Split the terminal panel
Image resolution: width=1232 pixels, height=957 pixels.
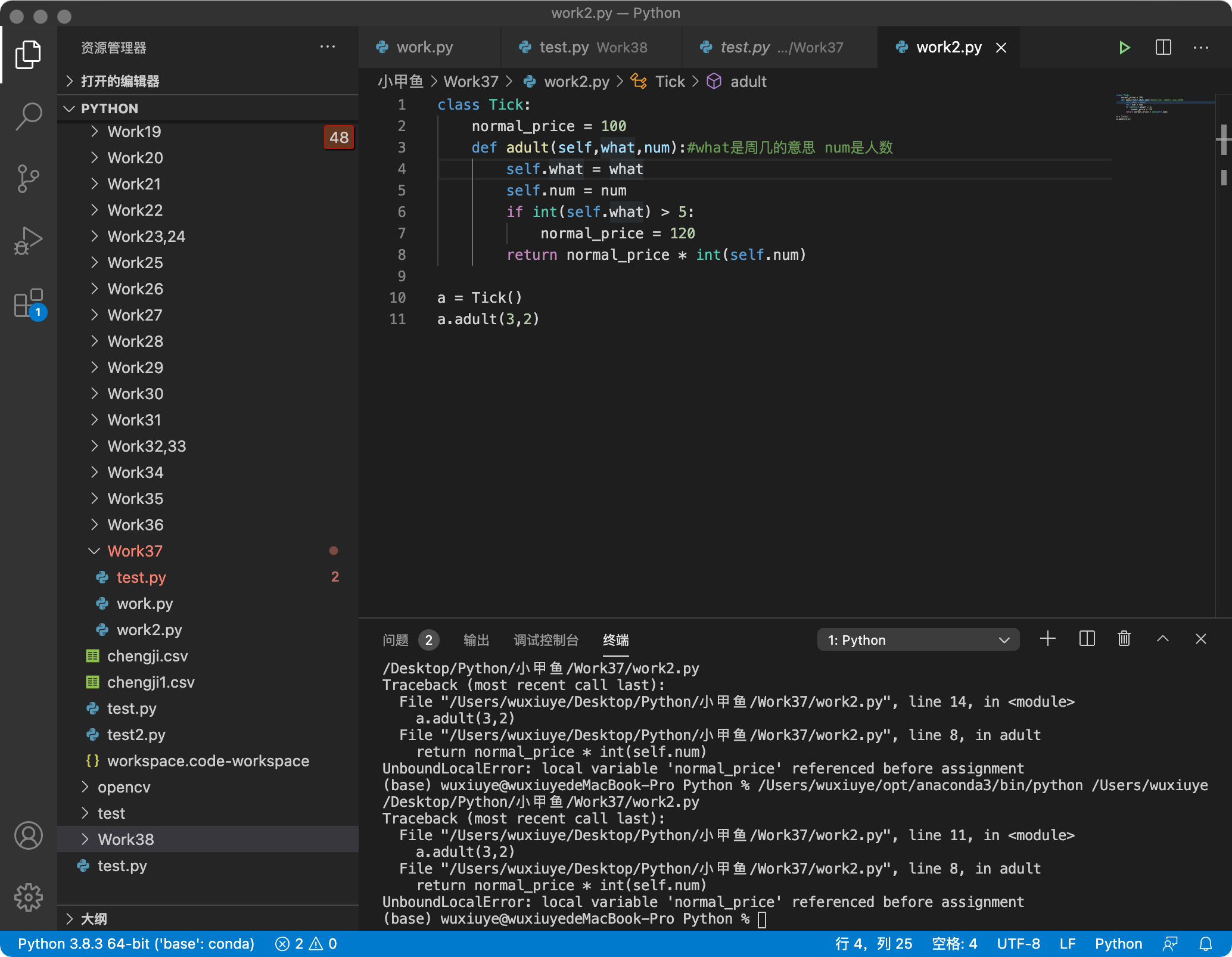click(x=1087, y=639)
